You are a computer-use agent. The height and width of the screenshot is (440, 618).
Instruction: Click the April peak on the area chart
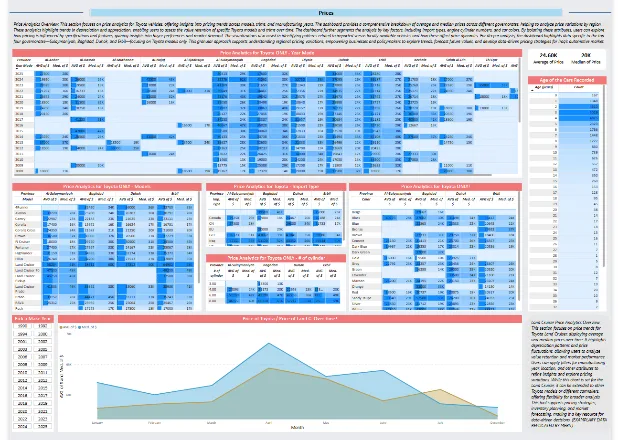(x=269, y=343)
